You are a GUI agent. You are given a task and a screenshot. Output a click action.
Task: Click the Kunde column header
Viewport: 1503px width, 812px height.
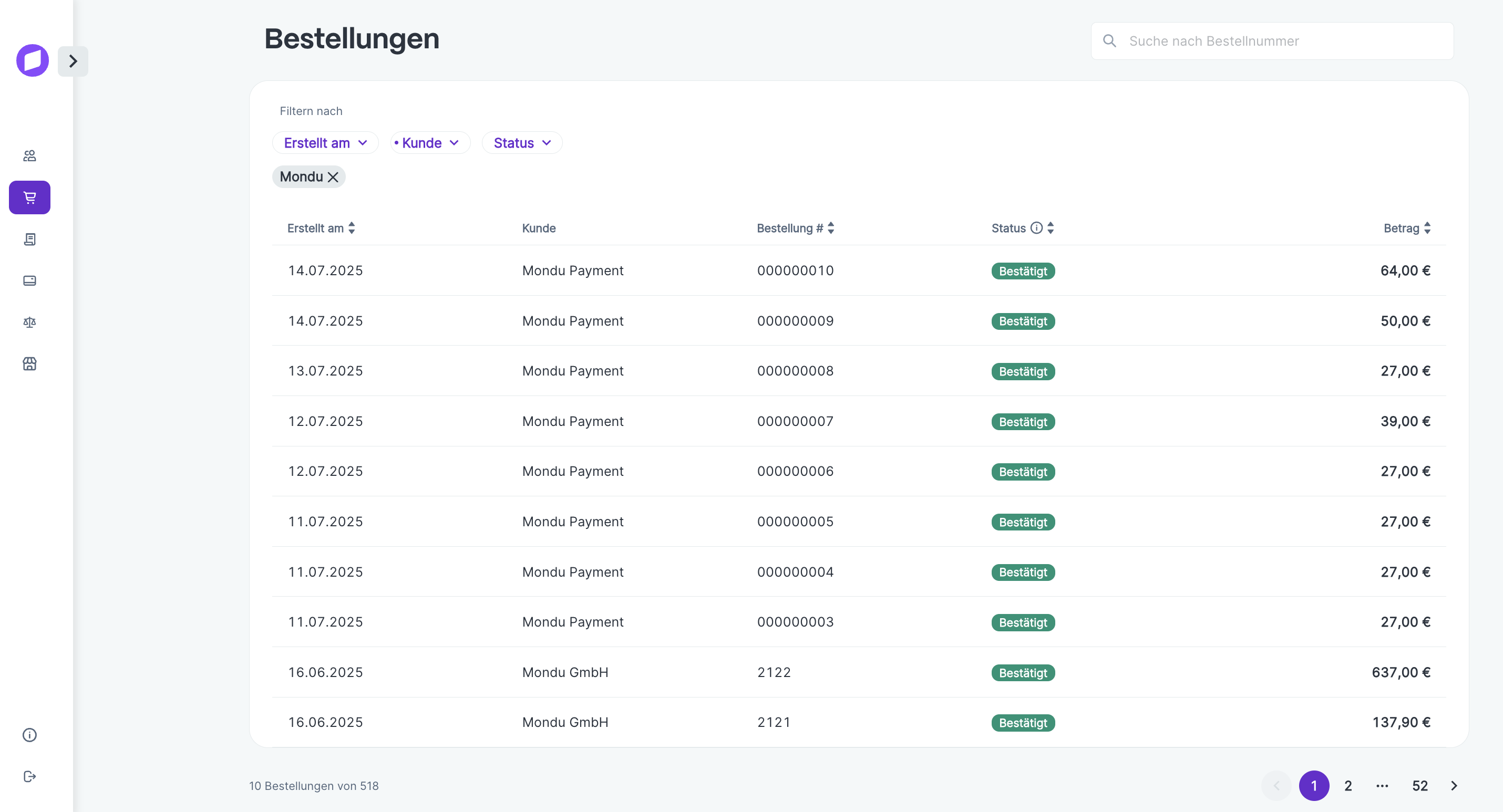click(x=539, y=228)
